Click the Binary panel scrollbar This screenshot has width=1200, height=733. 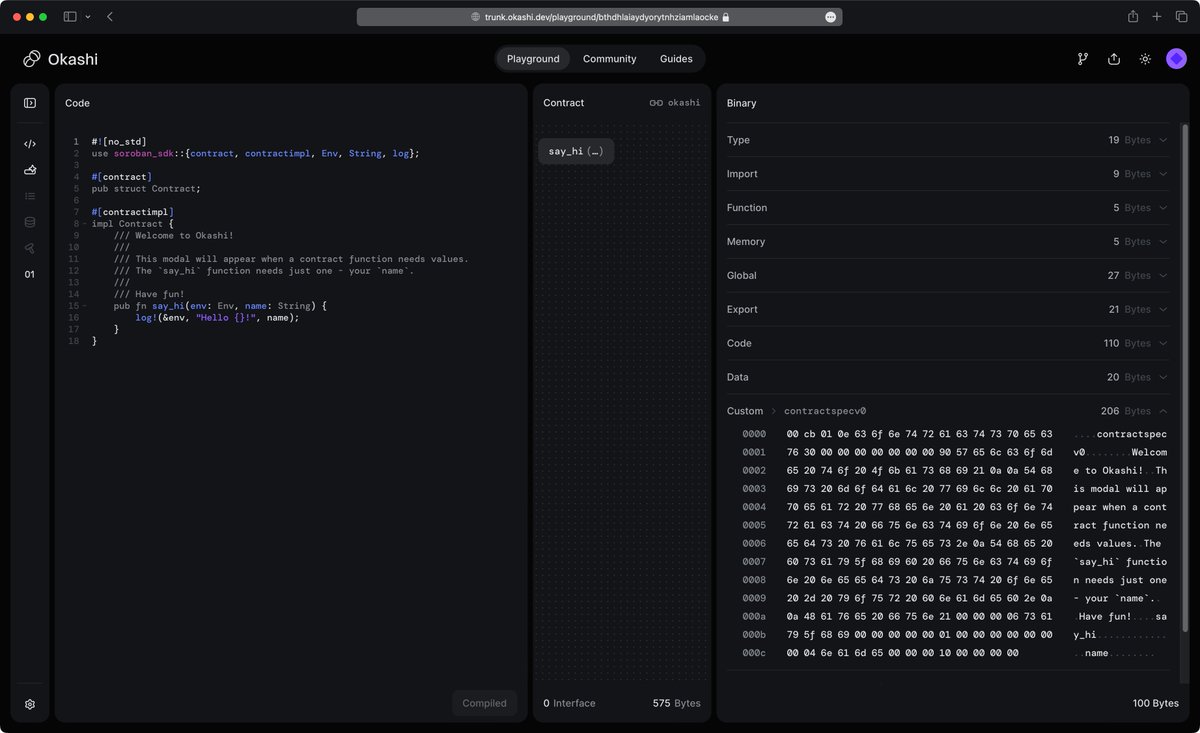click(x=1185, y=378)
